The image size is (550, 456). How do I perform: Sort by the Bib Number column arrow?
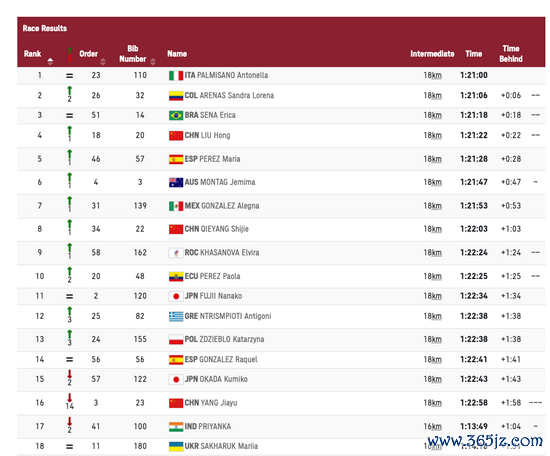coord(153,62)
